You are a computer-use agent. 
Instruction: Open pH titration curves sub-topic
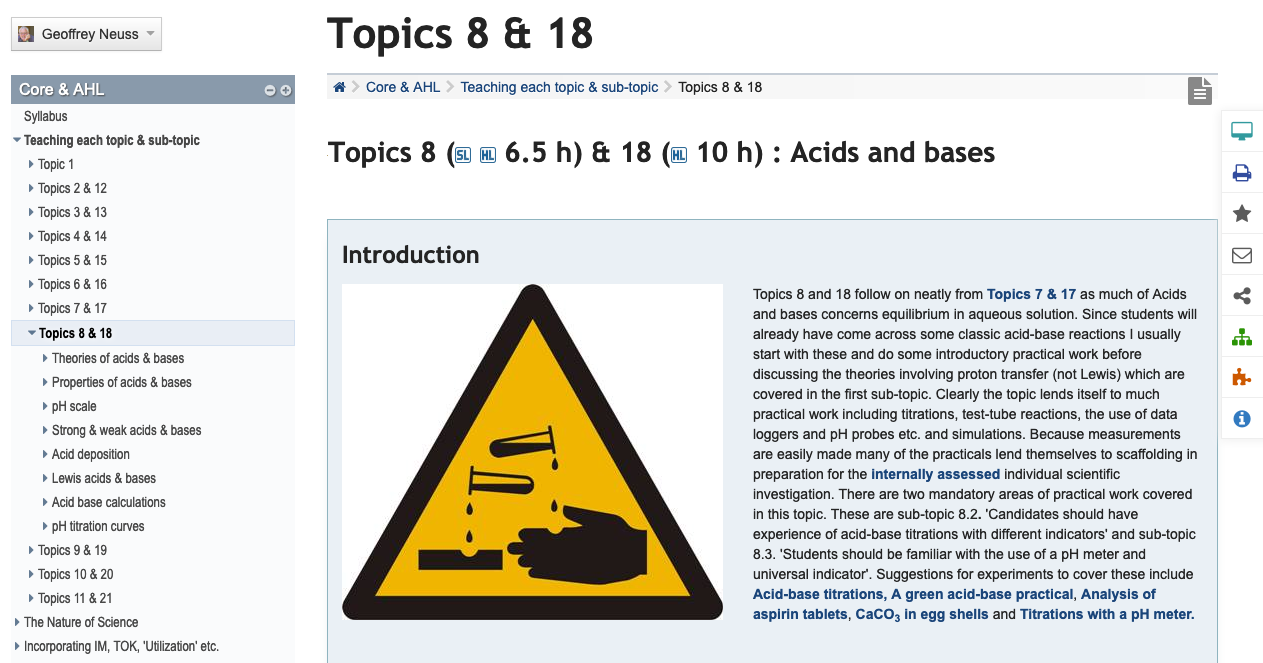point(98,526)
